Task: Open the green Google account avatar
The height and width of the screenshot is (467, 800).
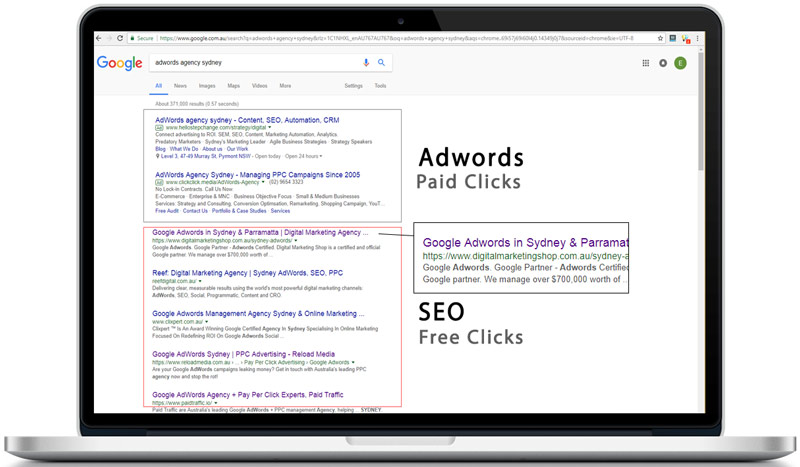Action: (x=681, y=63)
